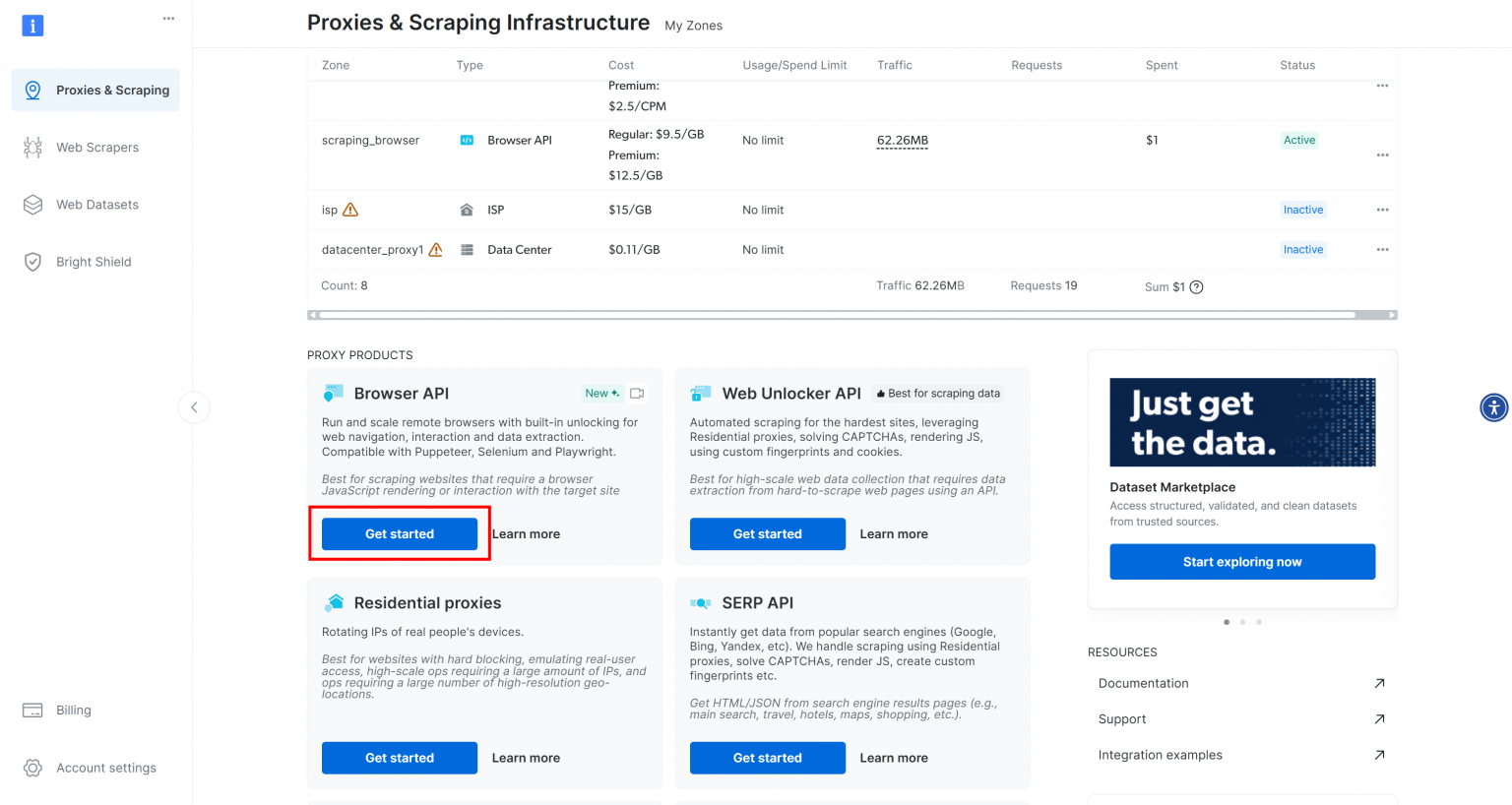Click the Web Scrapers sidebar icon
This screenshot has height=805, width=1512.
(x=32, y=147)
